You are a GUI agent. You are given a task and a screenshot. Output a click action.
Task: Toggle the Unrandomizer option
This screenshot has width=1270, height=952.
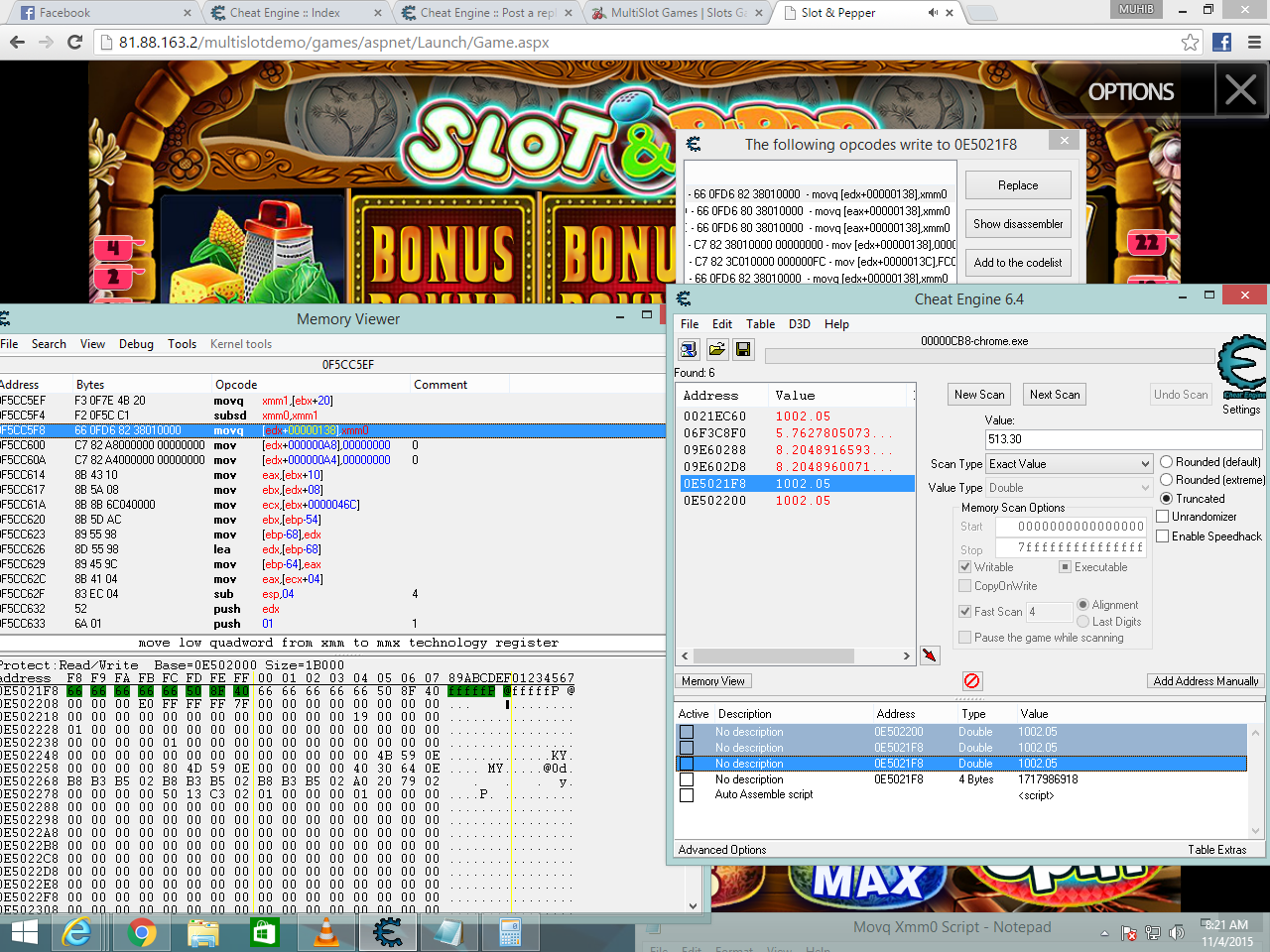pos(1160,514)
